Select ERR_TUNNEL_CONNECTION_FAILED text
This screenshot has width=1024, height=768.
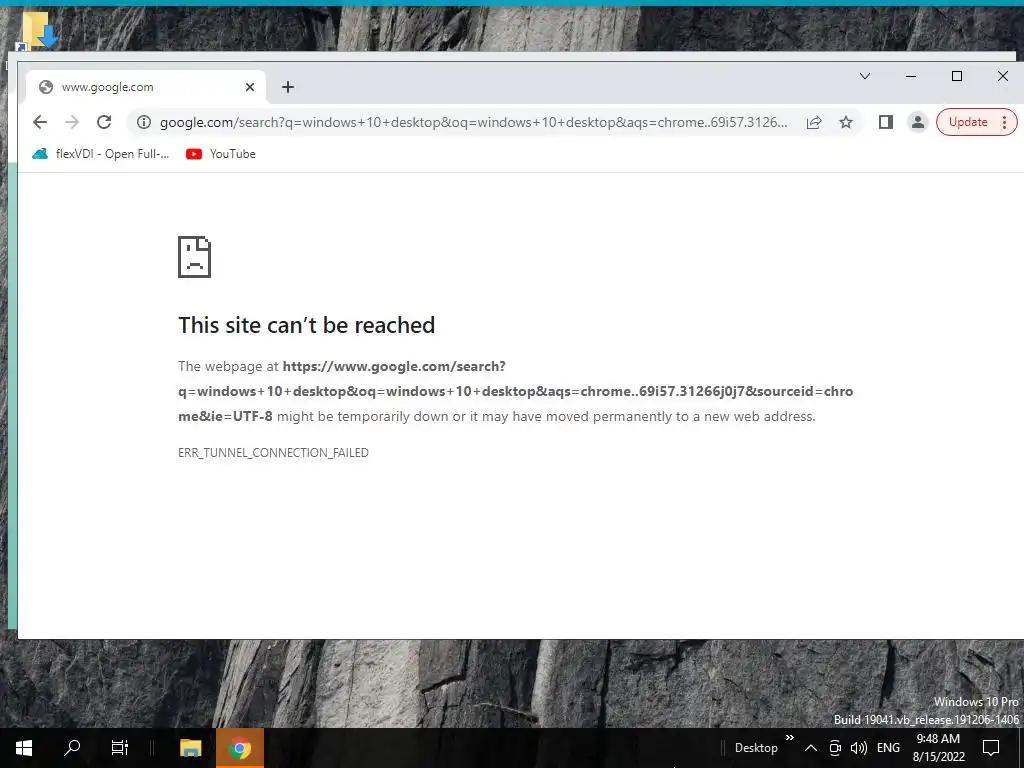click(x=273, y=453)
